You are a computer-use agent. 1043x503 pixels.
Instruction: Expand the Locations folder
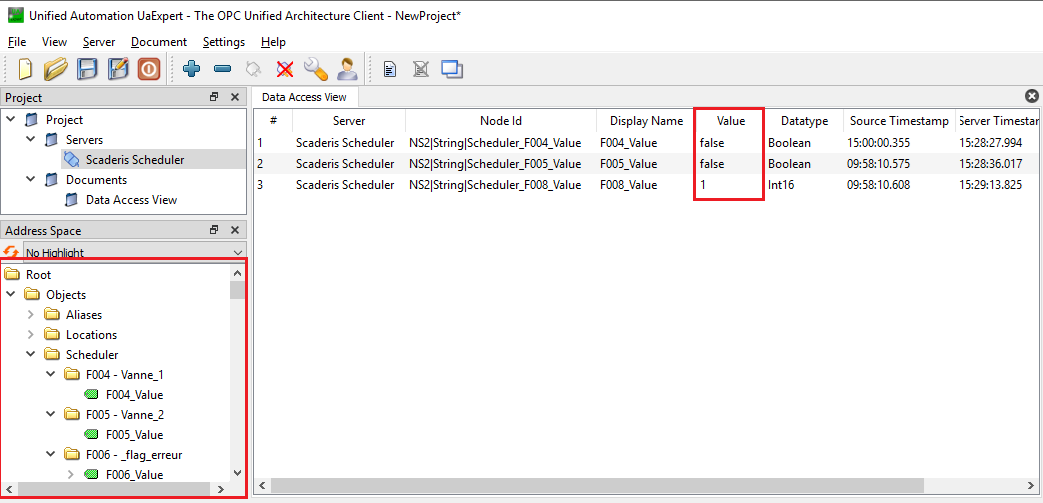pyautogui.click(x=30, y=335)
